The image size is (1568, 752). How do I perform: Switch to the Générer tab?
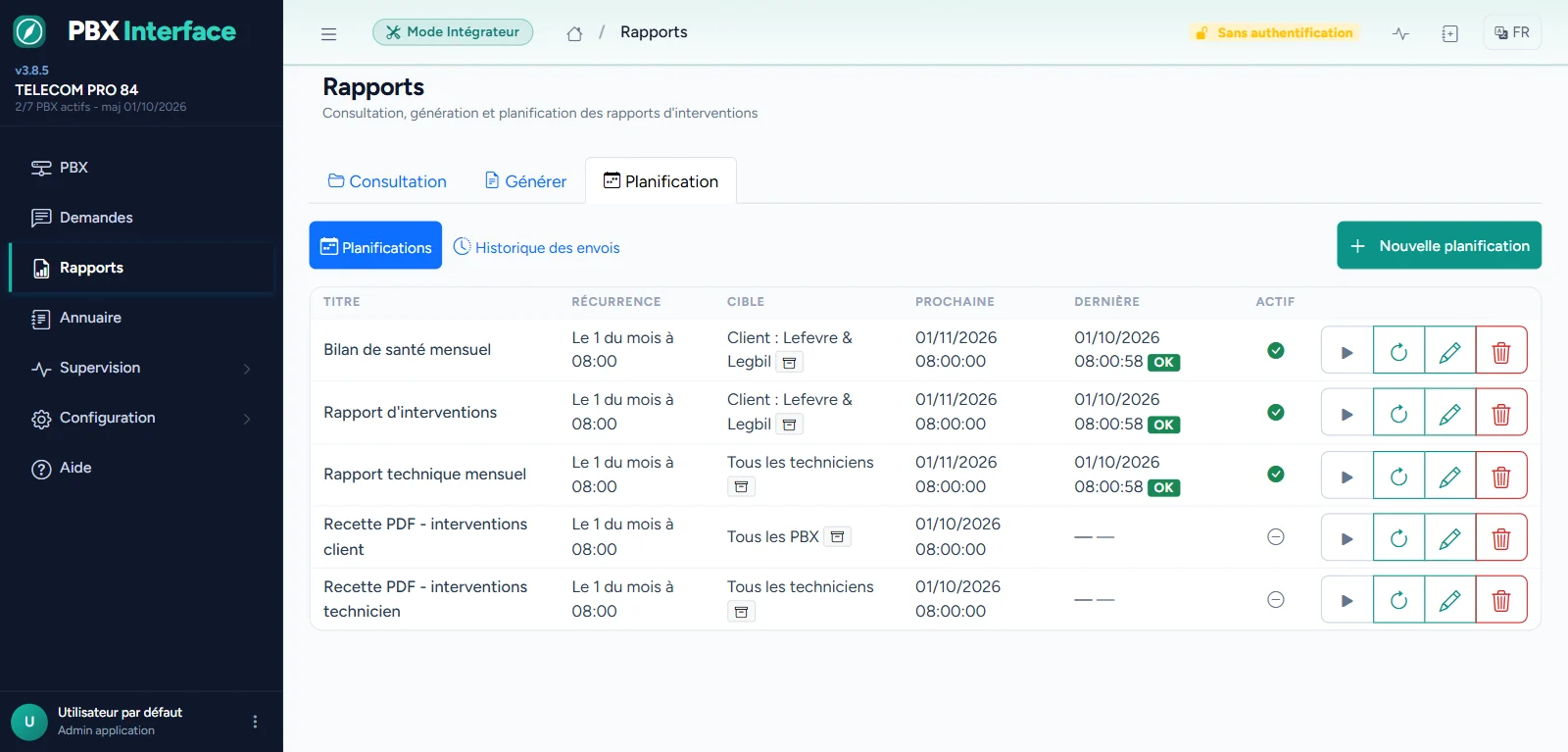click(x=525, y=181)
